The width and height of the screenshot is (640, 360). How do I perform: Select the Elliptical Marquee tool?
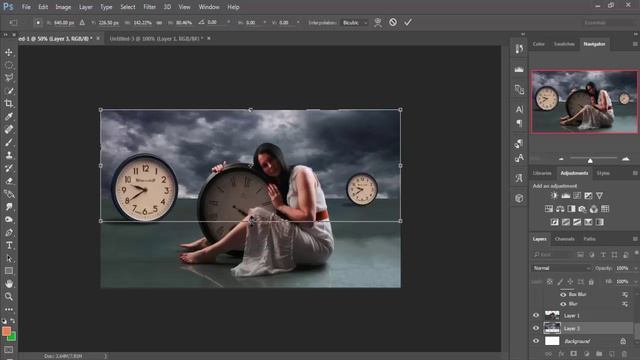[x=9, y=65]
